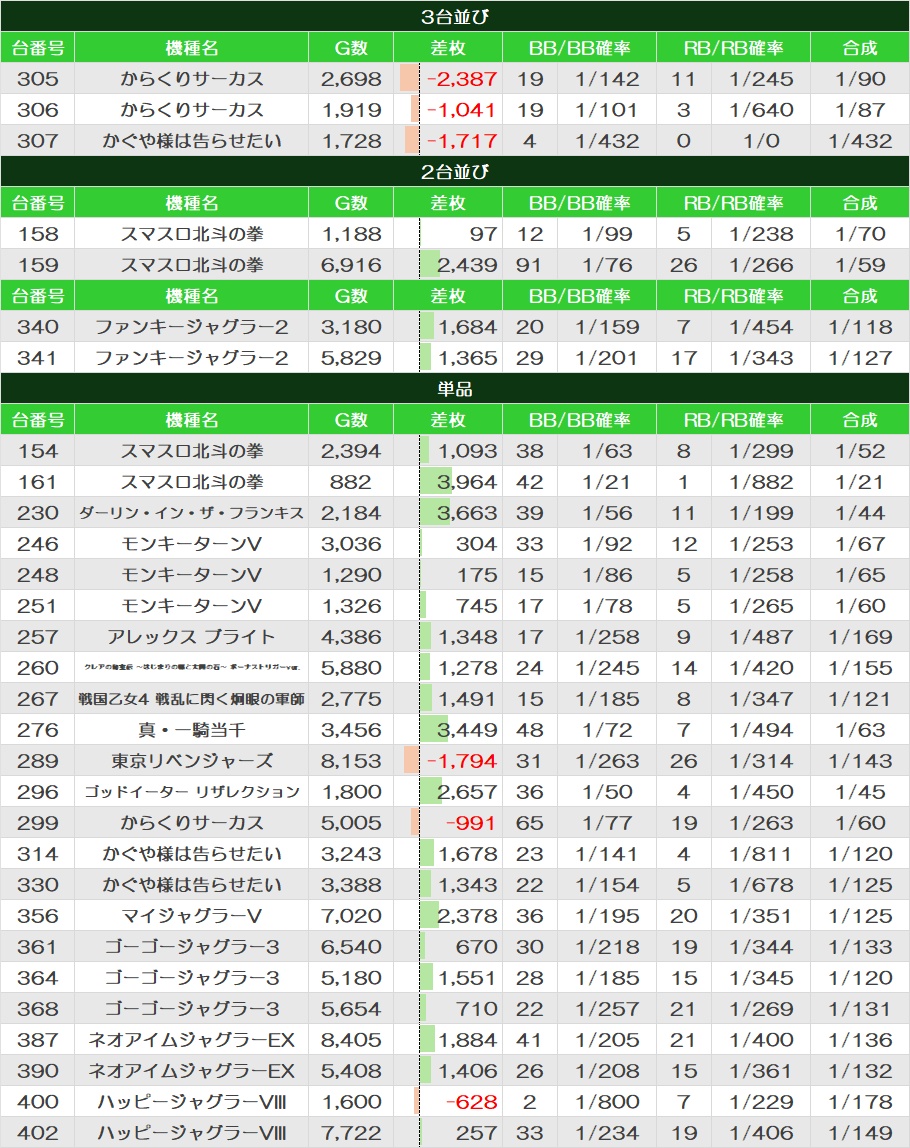This screenshot has height=1148, width=910.
Task: Click the 1/127 combined rate
Action: point(860,357)
